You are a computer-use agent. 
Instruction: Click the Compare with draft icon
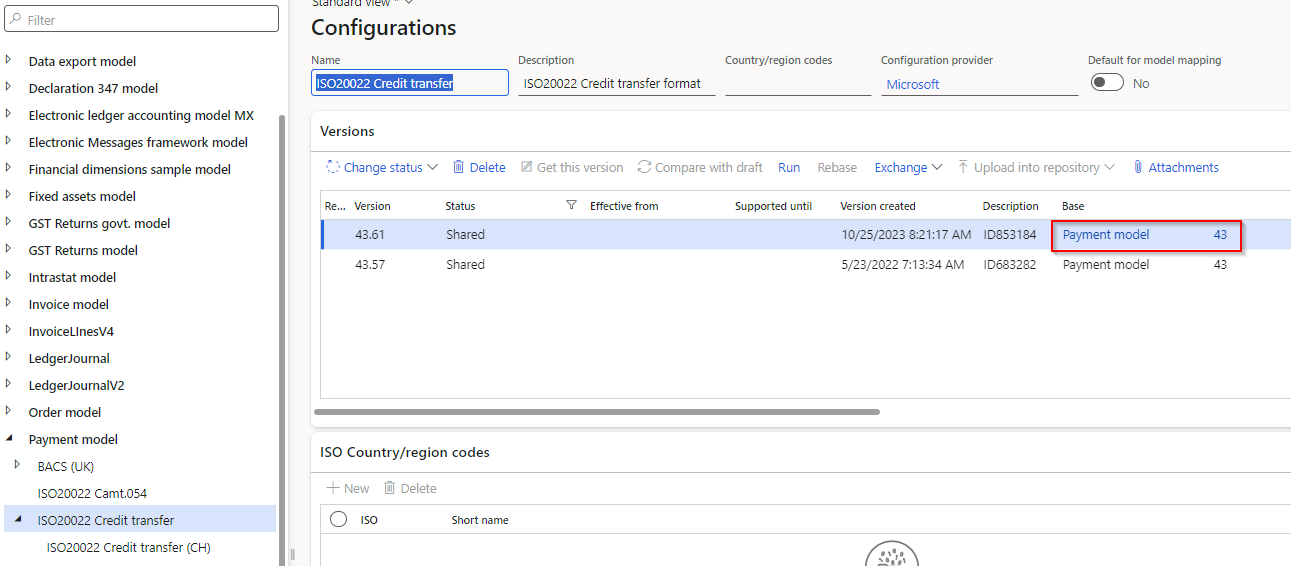pyautogui.click(x=644, y=167)
